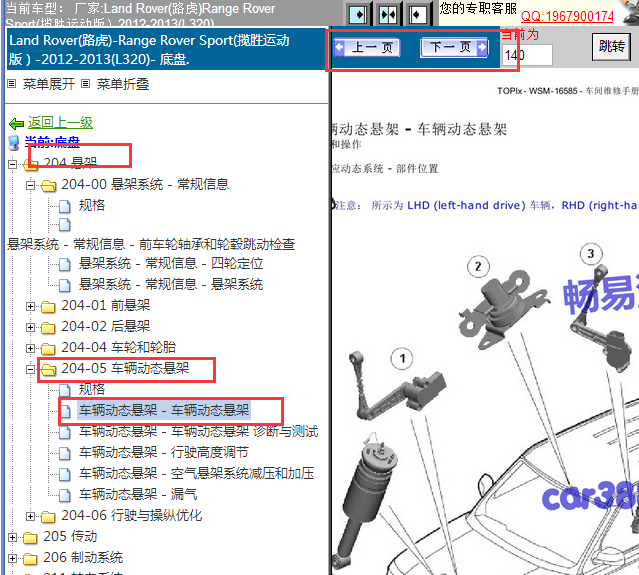The width and height of the screenshot is (639, 575).
Task: Click document icon beside 漏气
Action: (64, 495)
